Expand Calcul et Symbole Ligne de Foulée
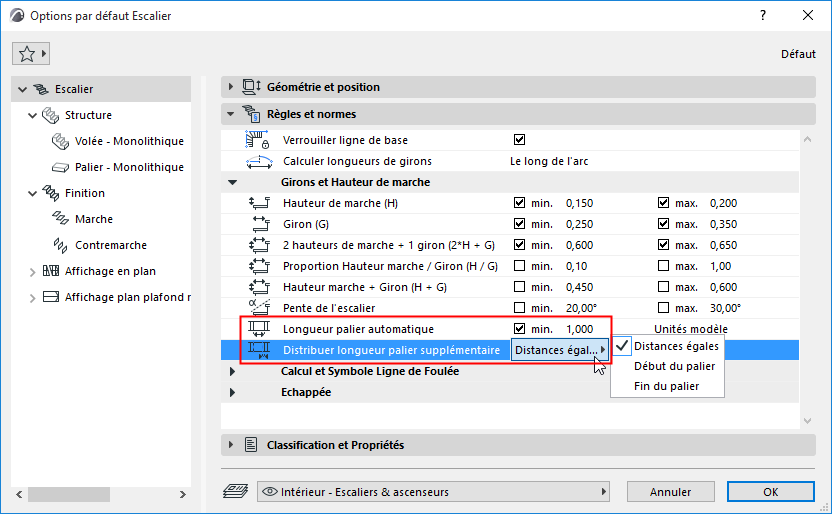Image resolution: width=832 pixels, height=514 pixels. pos(232,371)
